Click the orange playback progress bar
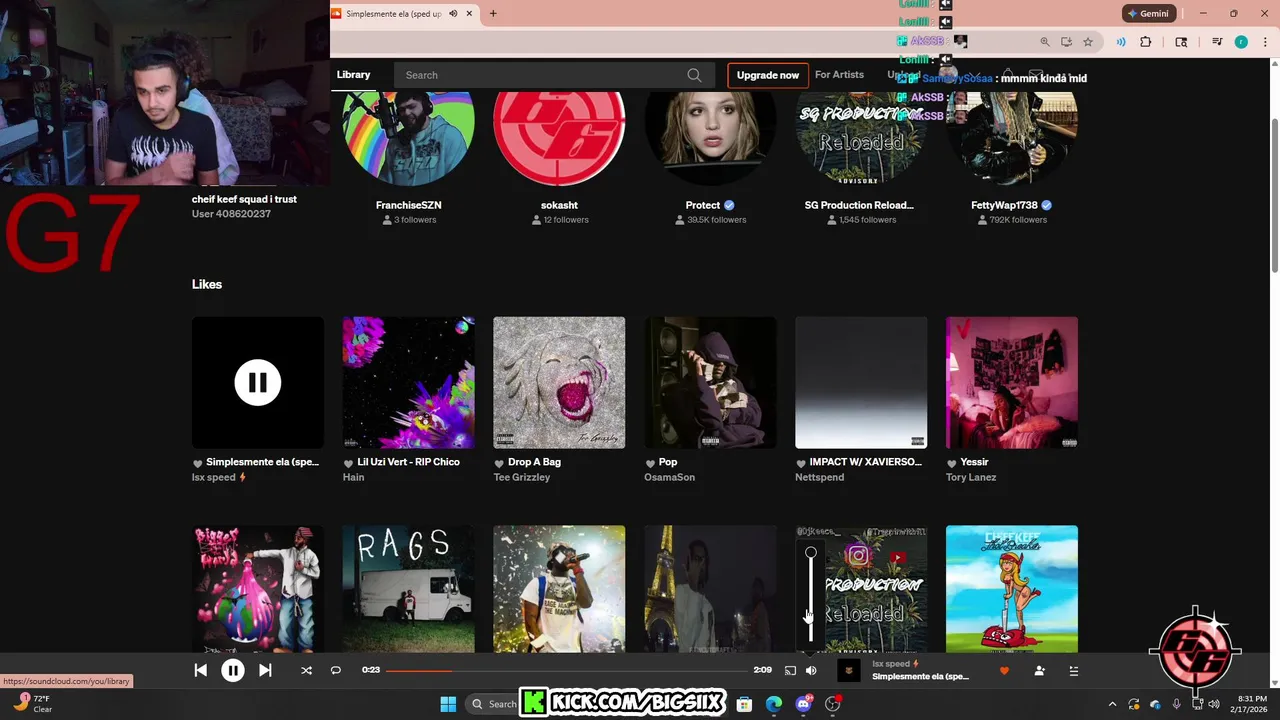 tap(566, 670)
